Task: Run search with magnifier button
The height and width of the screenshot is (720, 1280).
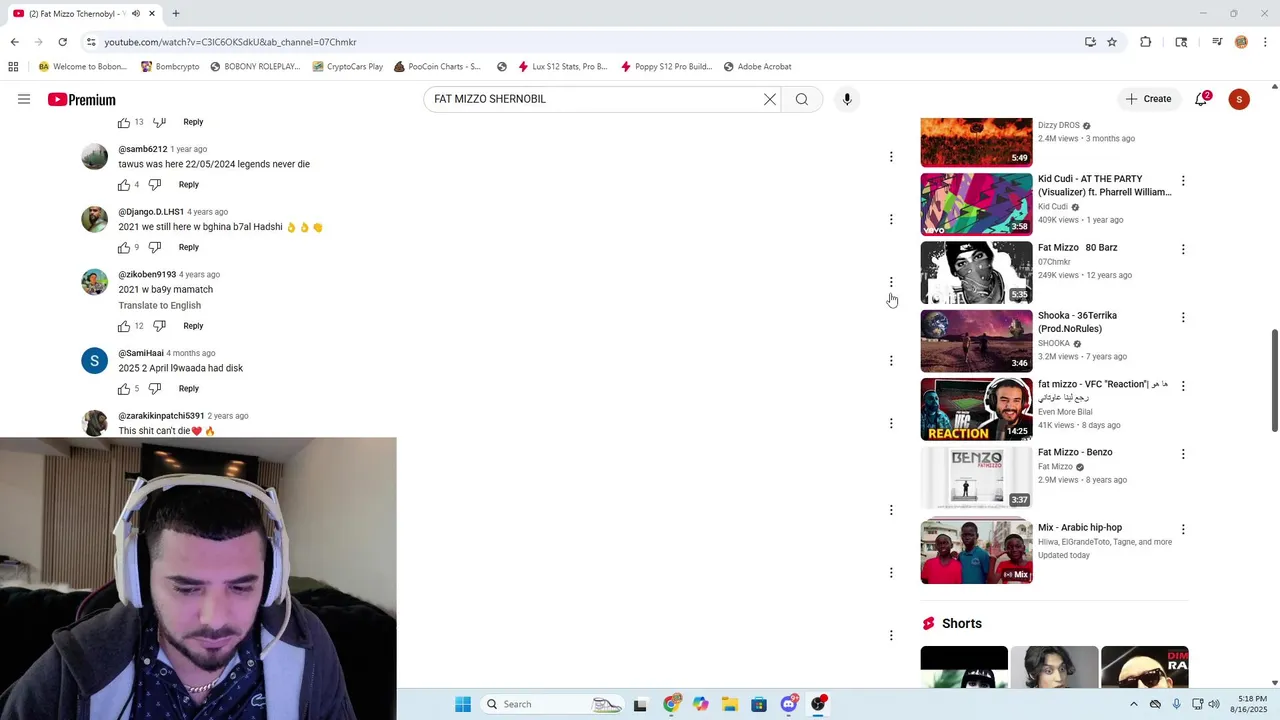Action: point(802,99)
